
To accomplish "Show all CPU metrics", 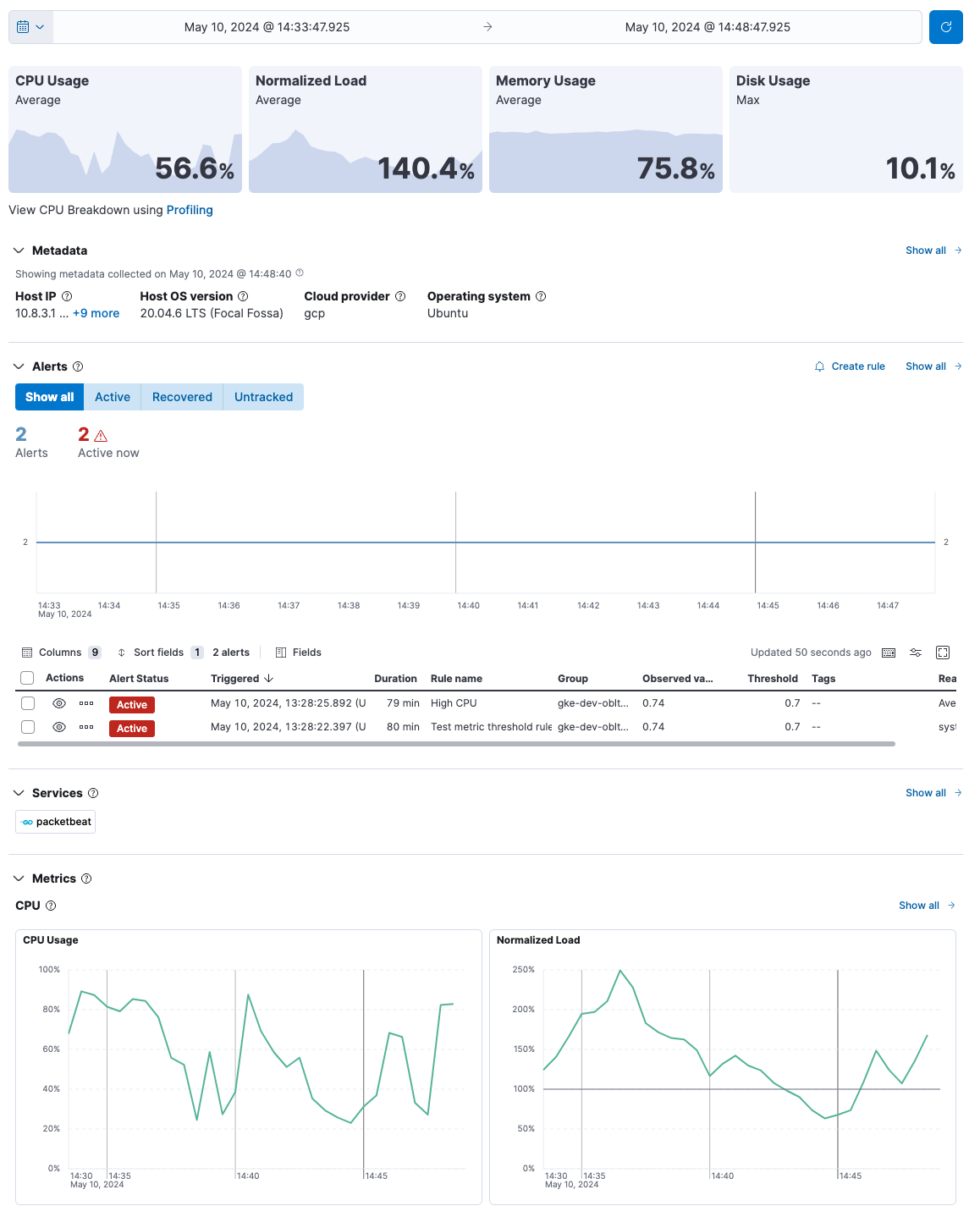I will [x=927, y=906].
